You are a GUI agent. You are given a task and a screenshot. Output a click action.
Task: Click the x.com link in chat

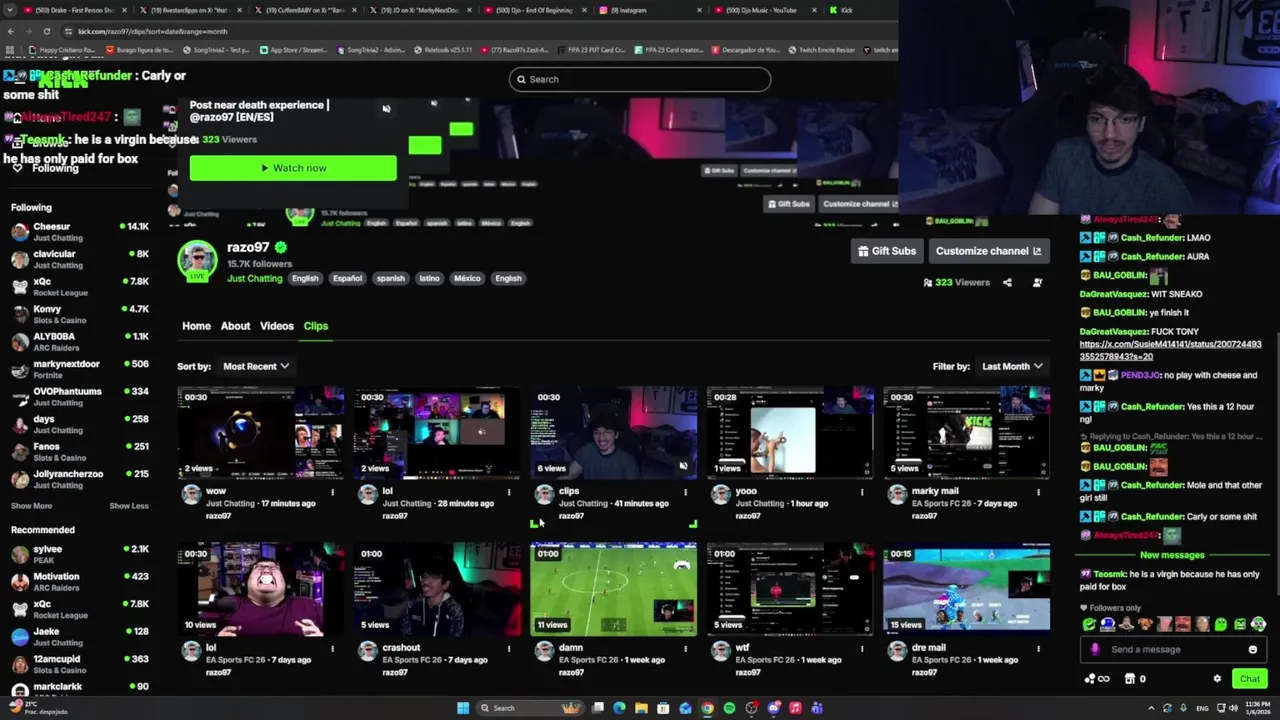click(x=1170, y=350)
